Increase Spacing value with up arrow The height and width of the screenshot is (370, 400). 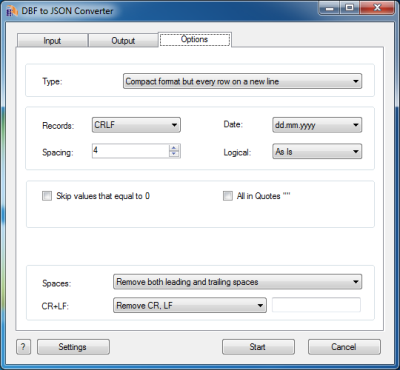[174, 148]
